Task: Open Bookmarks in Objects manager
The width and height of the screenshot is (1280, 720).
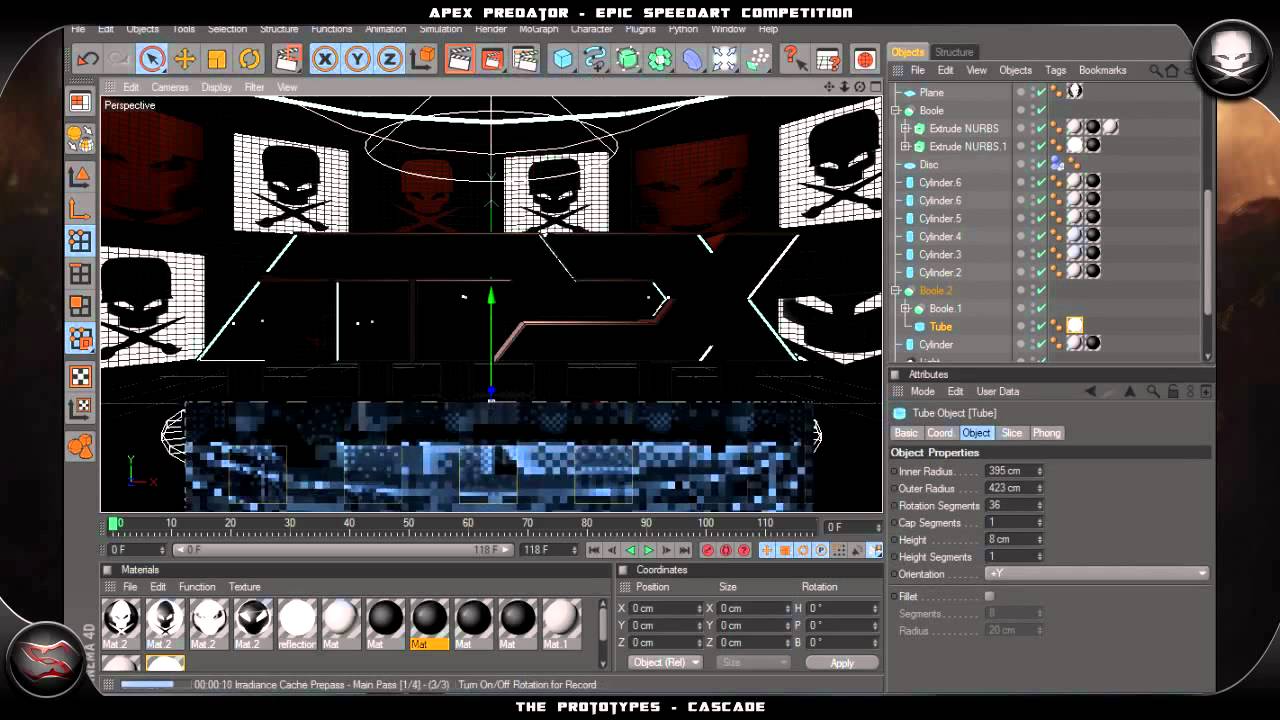Action: (1102, 70)
